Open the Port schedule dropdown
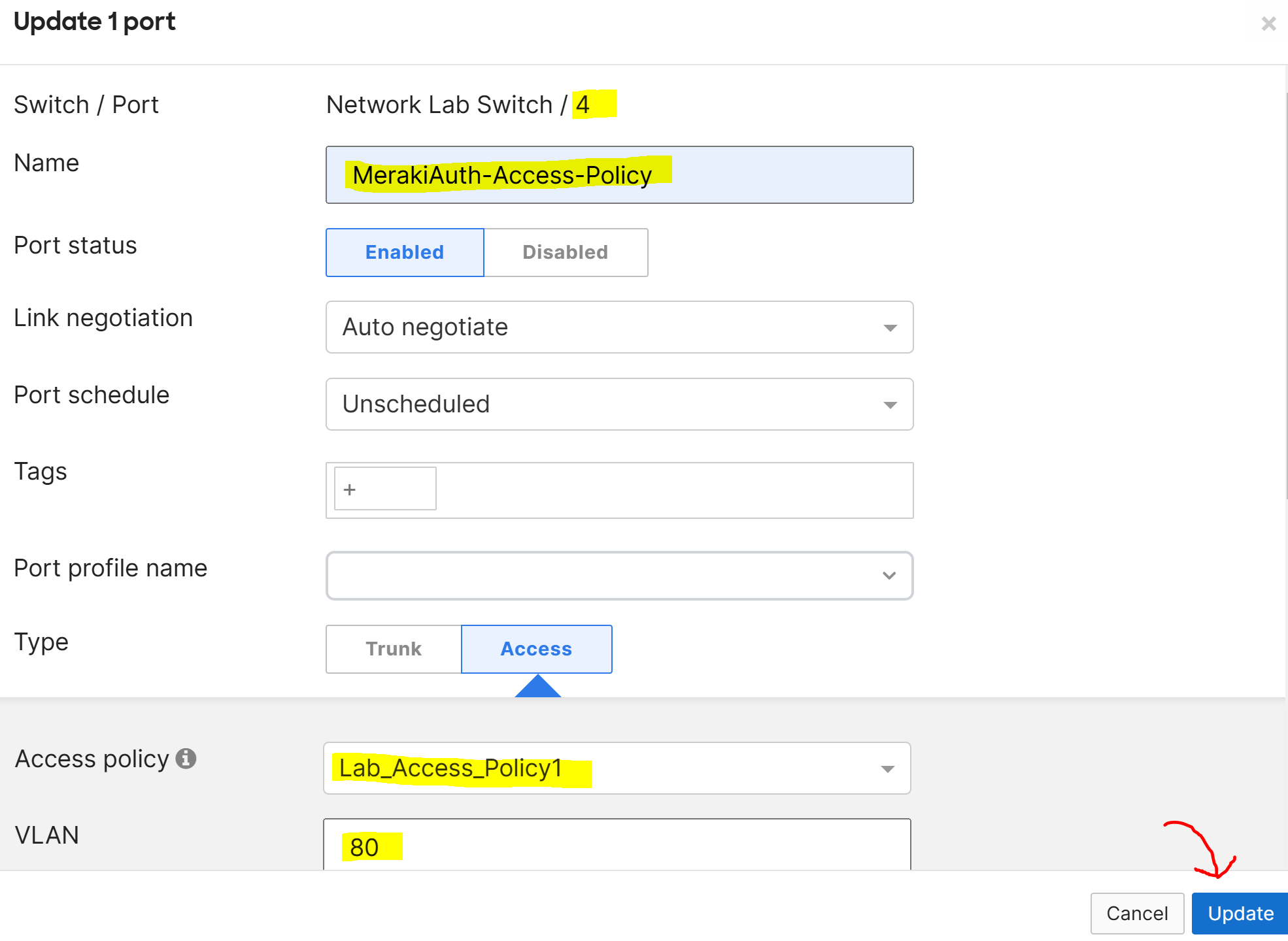Image resolution: width=1288 pixels, height=941 pixels. 619,404
